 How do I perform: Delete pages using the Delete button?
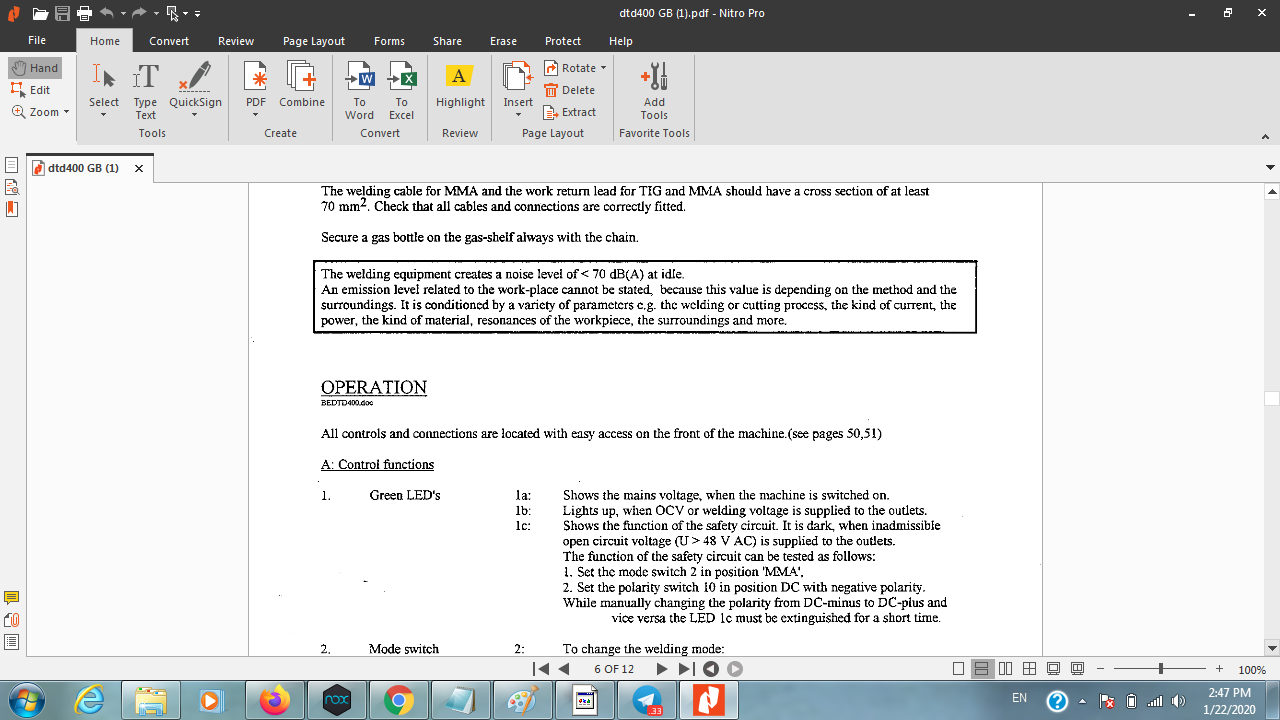(x=570, y=90)
